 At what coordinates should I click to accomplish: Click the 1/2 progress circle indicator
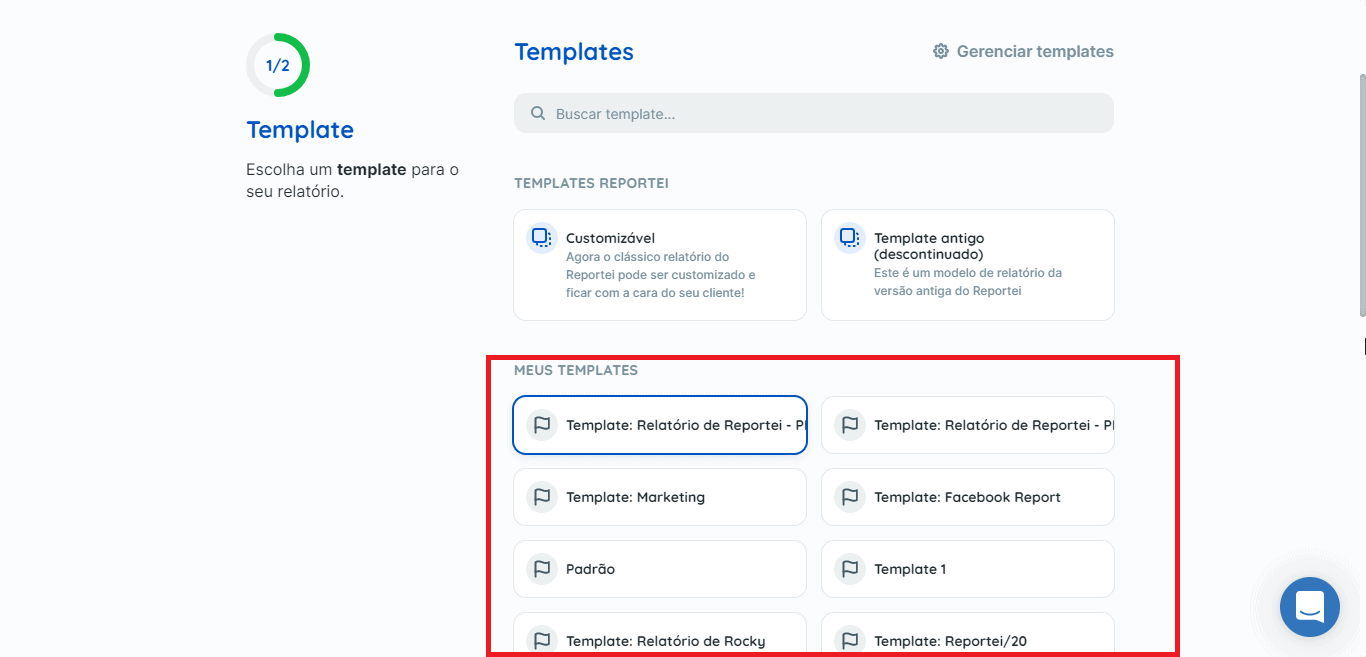point(278,64)
